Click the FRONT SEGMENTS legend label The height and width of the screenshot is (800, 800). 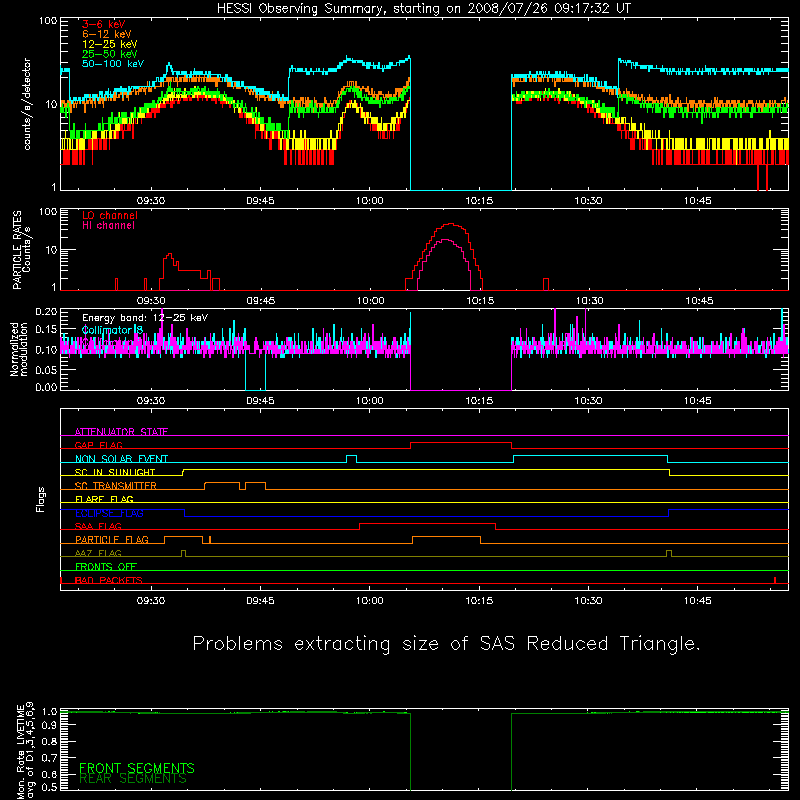coord(137,768)
